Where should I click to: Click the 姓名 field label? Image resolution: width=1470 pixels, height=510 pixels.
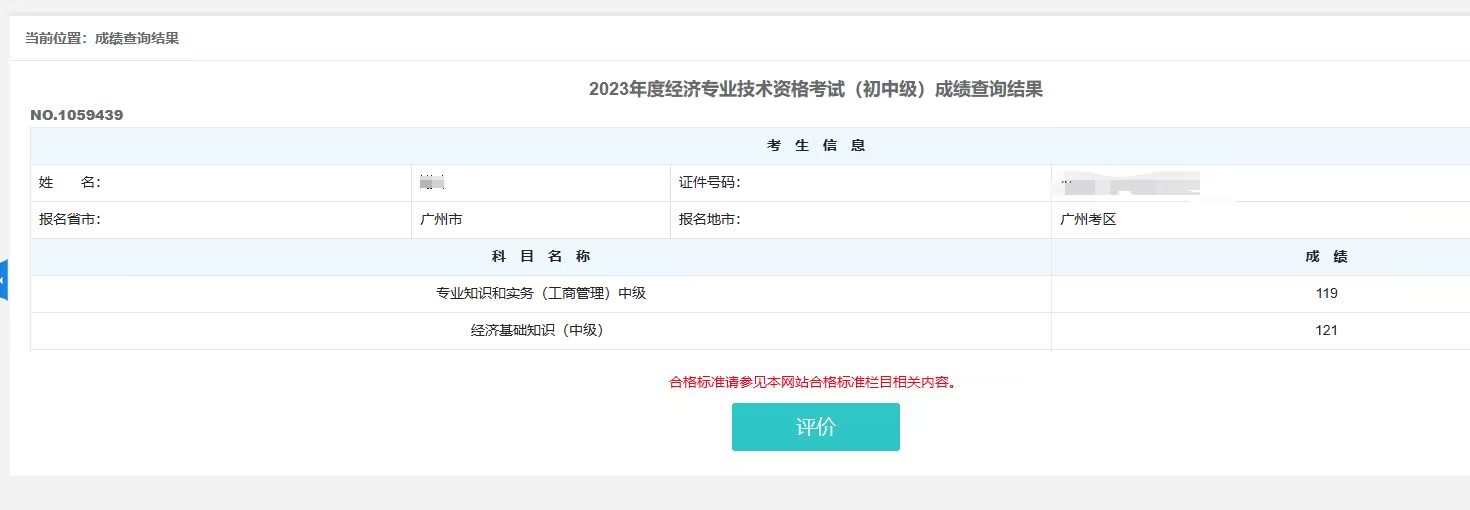[x=70, y=183]
